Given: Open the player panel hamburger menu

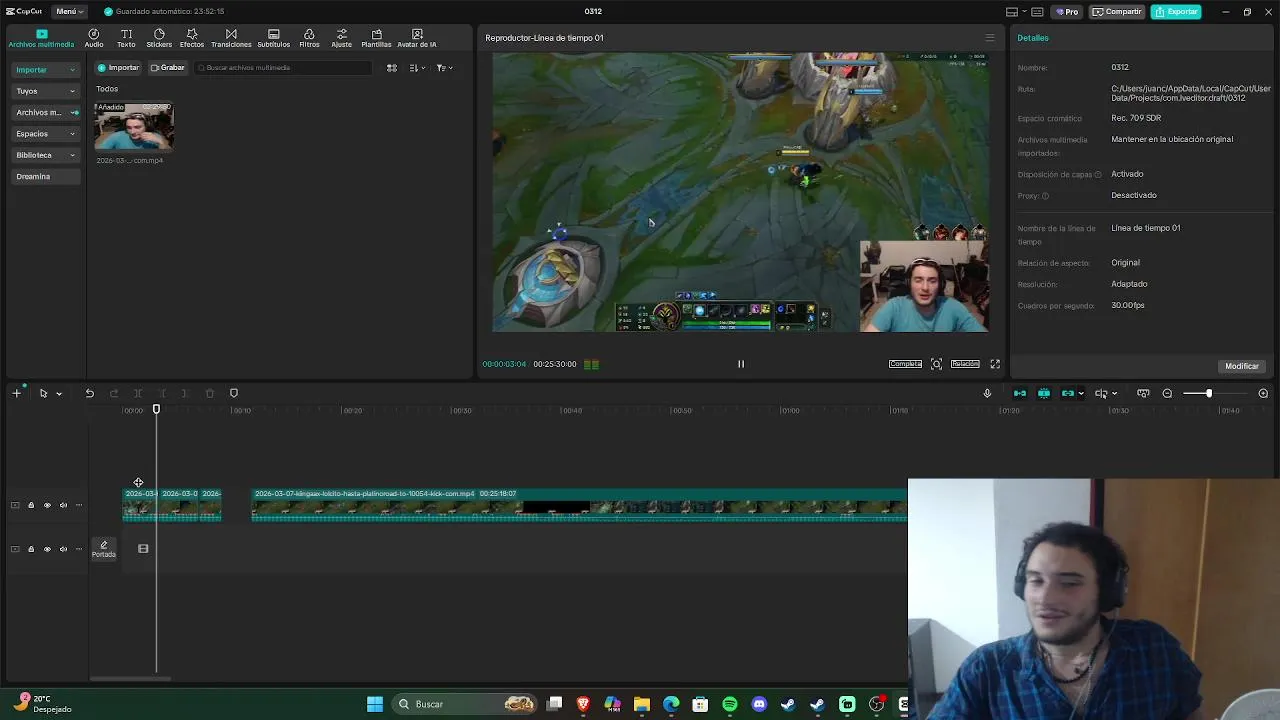Looking at the screenshot, I should click(x=990, y=38).
